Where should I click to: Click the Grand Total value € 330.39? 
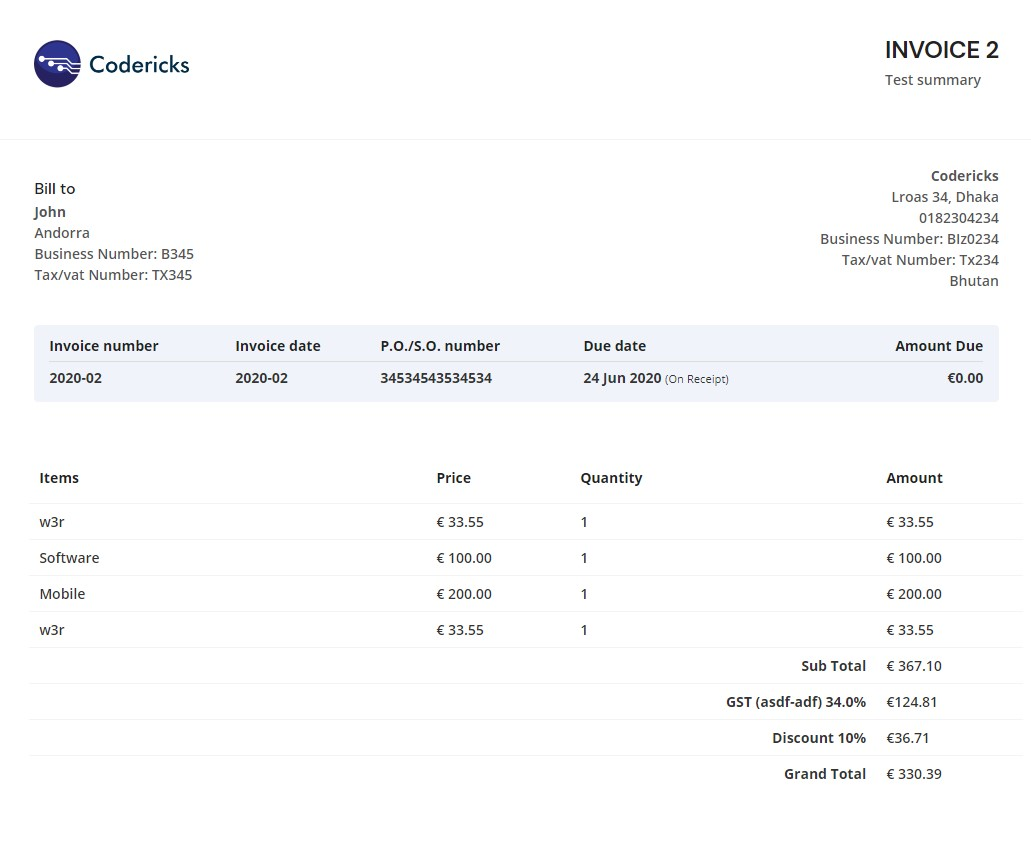(x=913, y=774)
